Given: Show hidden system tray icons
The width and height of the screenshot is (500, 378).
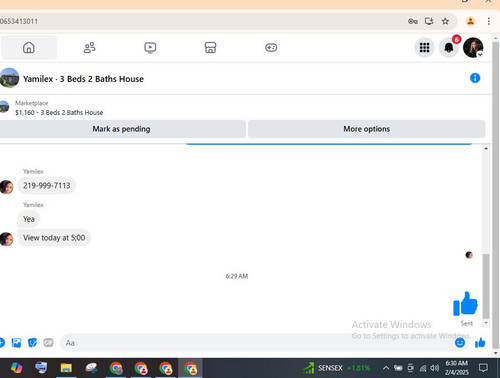Looking at the screenshot, I should 386,368.
